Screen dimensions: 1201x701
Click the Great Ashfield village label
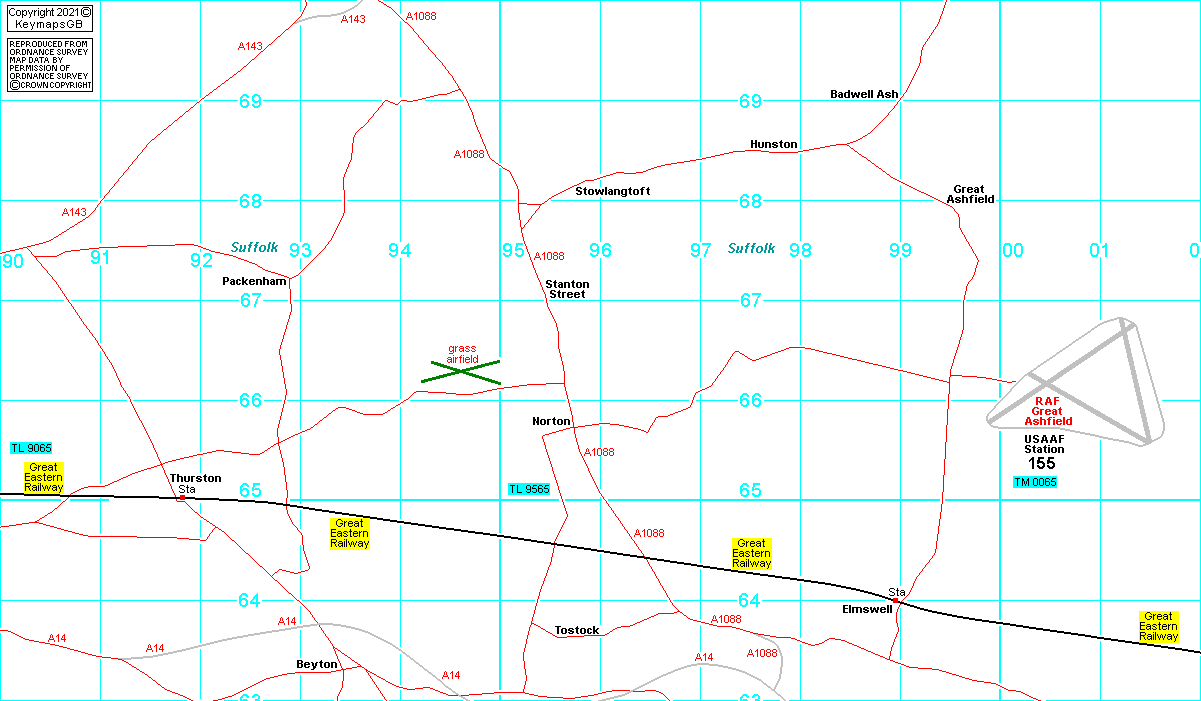pos(970,194)
